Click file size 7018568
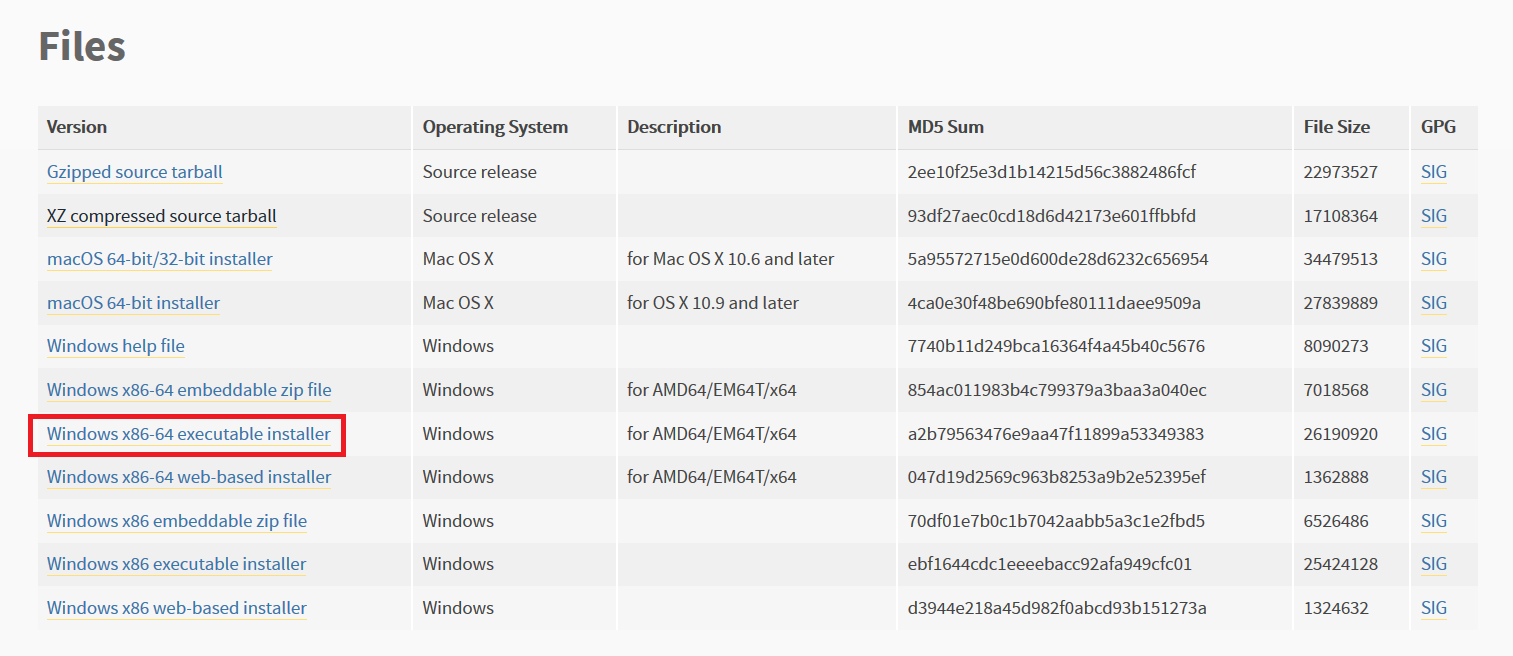The width and height of the screenshot is (1513, 656). coord(1336,390)
